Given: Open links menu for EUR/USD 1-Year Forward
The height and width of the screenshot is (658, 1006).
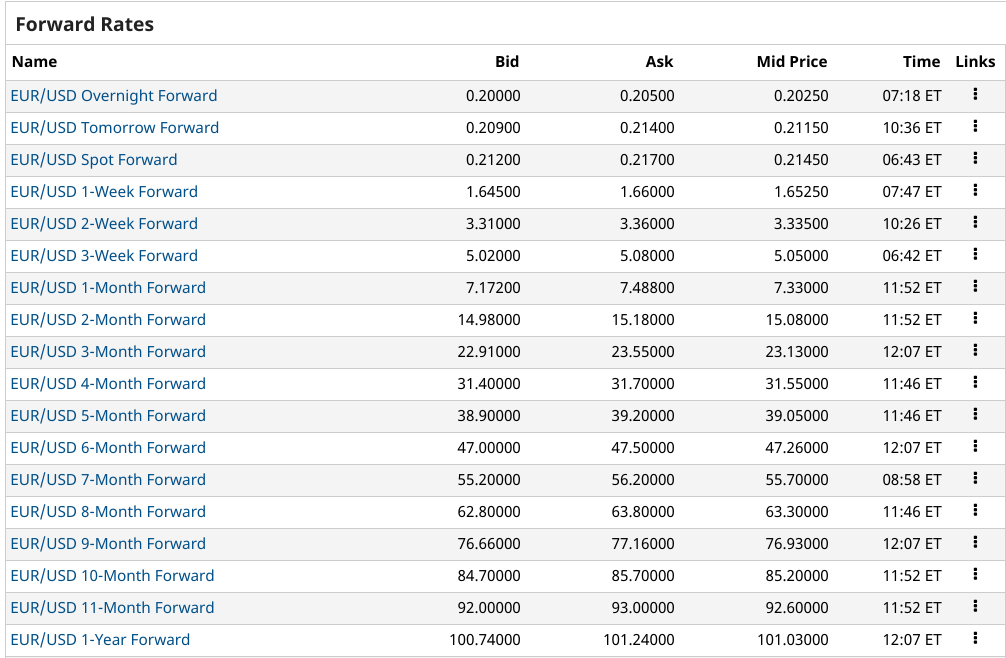Looking at the screenshot, I should (975, 639).
